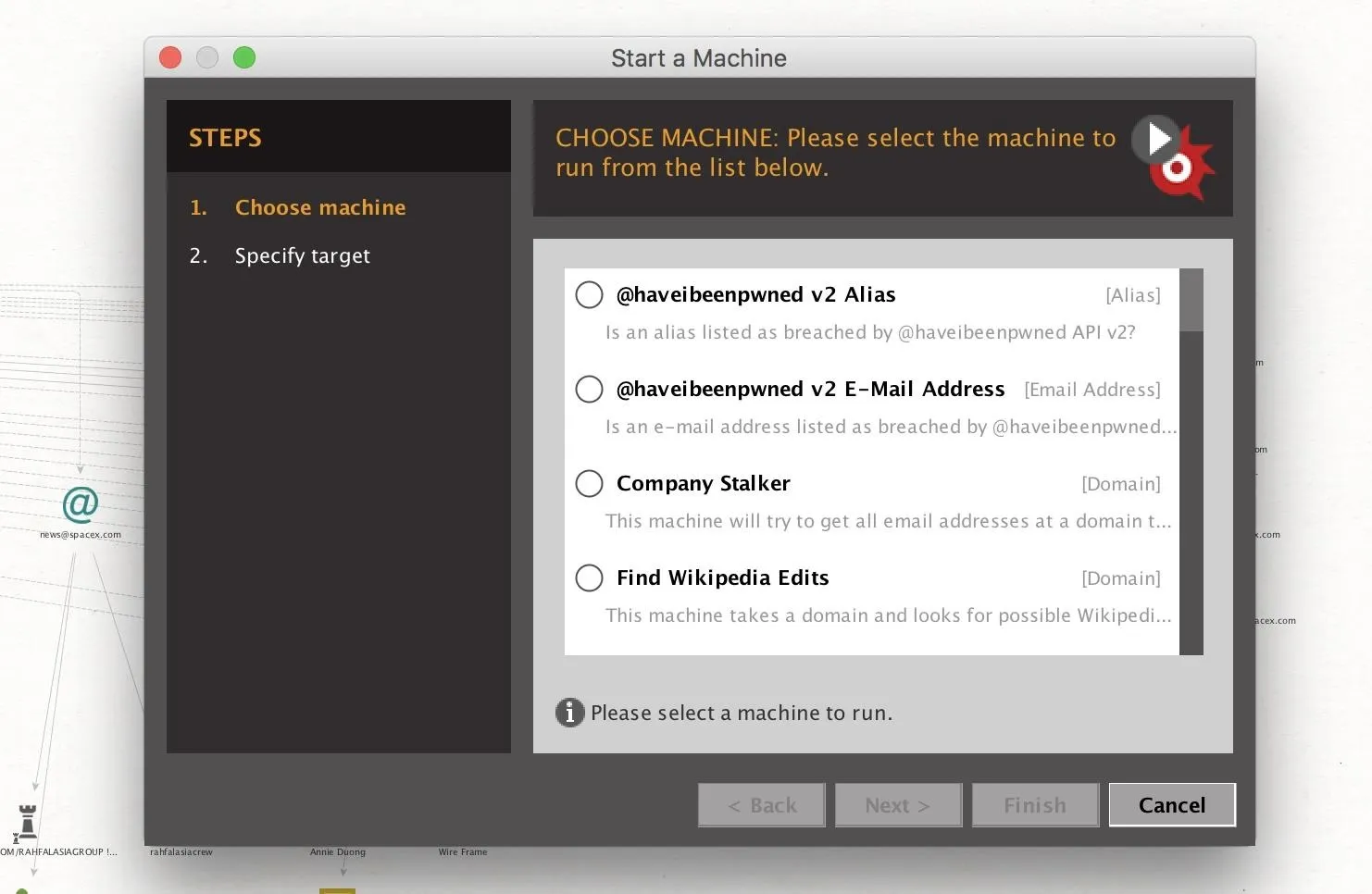Viewport: 1372px width, 894px height.
Task: Click the disabled Next > button
Action: point(898,805)
